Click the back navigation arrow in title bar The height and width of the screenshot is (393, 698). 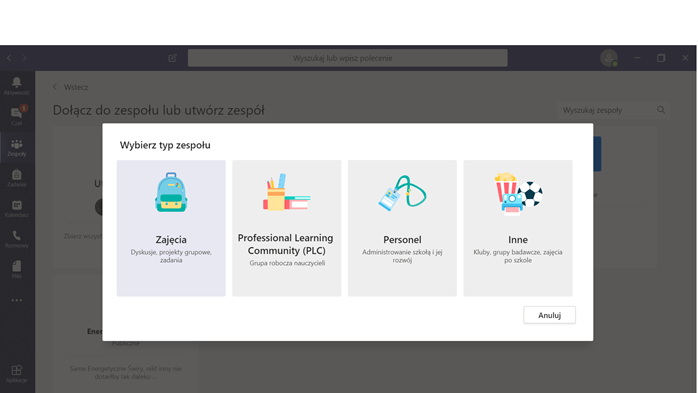(x=9, y=58)
